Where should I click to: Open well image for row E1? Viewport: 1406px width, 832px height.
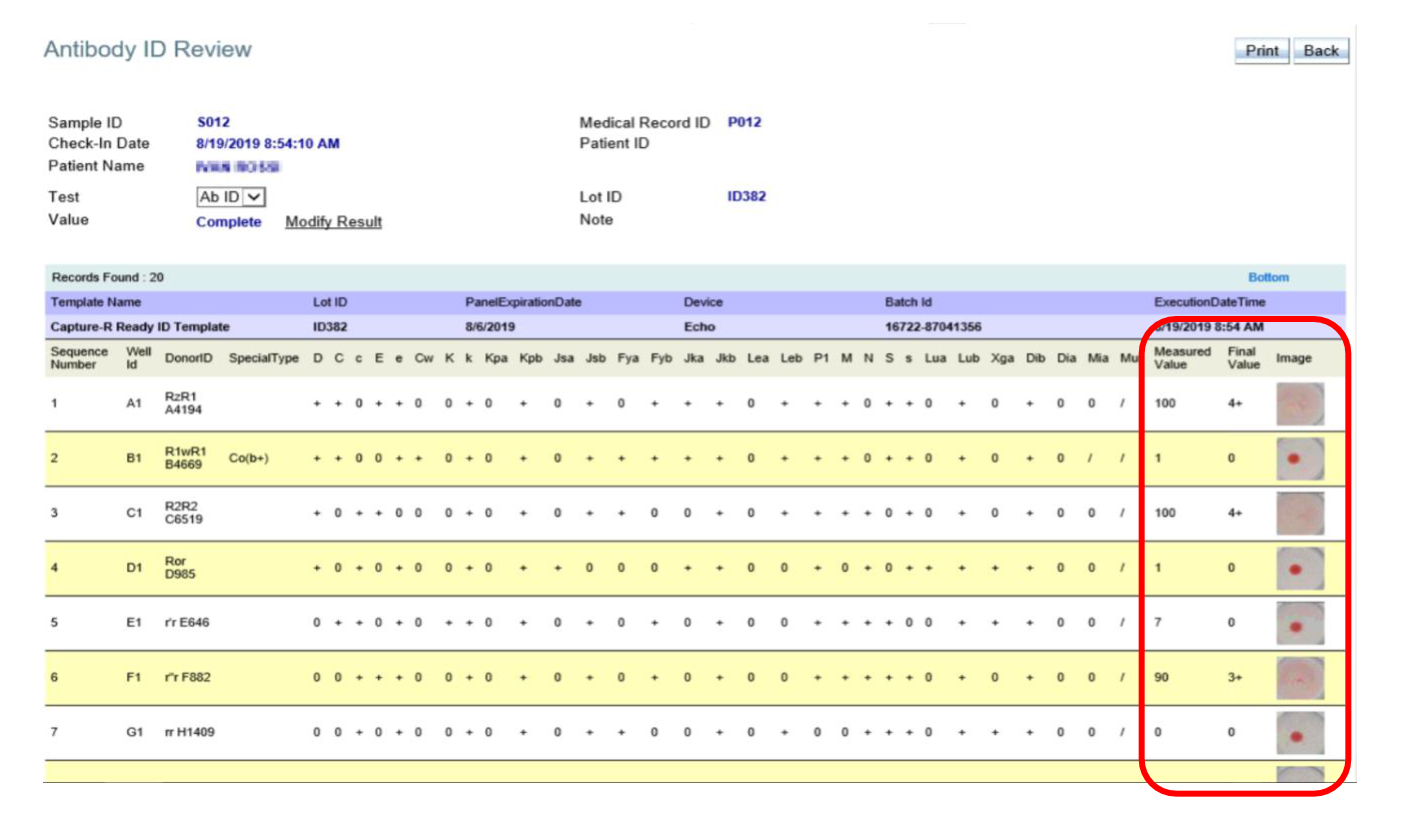tap(1300, 623)
